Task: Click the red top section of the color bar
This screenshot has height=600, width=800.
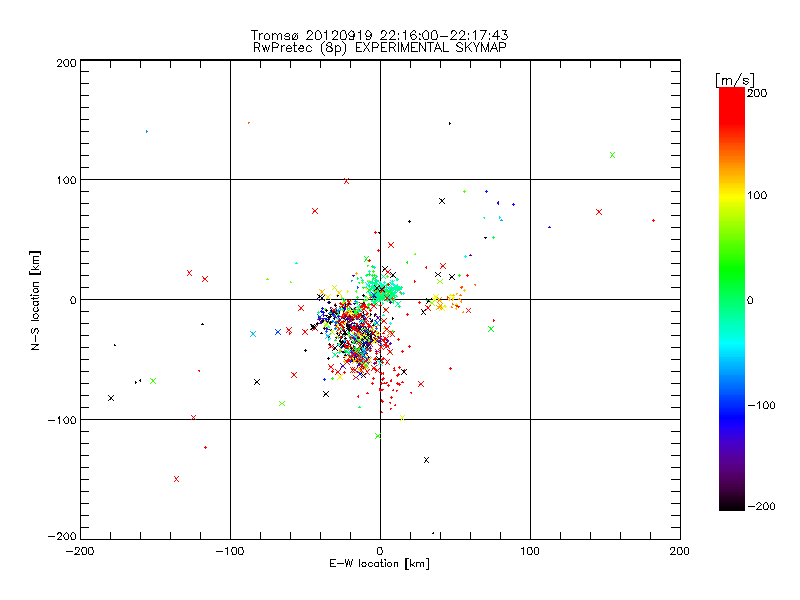Action: pyautogui.click(x=732, y=105)
